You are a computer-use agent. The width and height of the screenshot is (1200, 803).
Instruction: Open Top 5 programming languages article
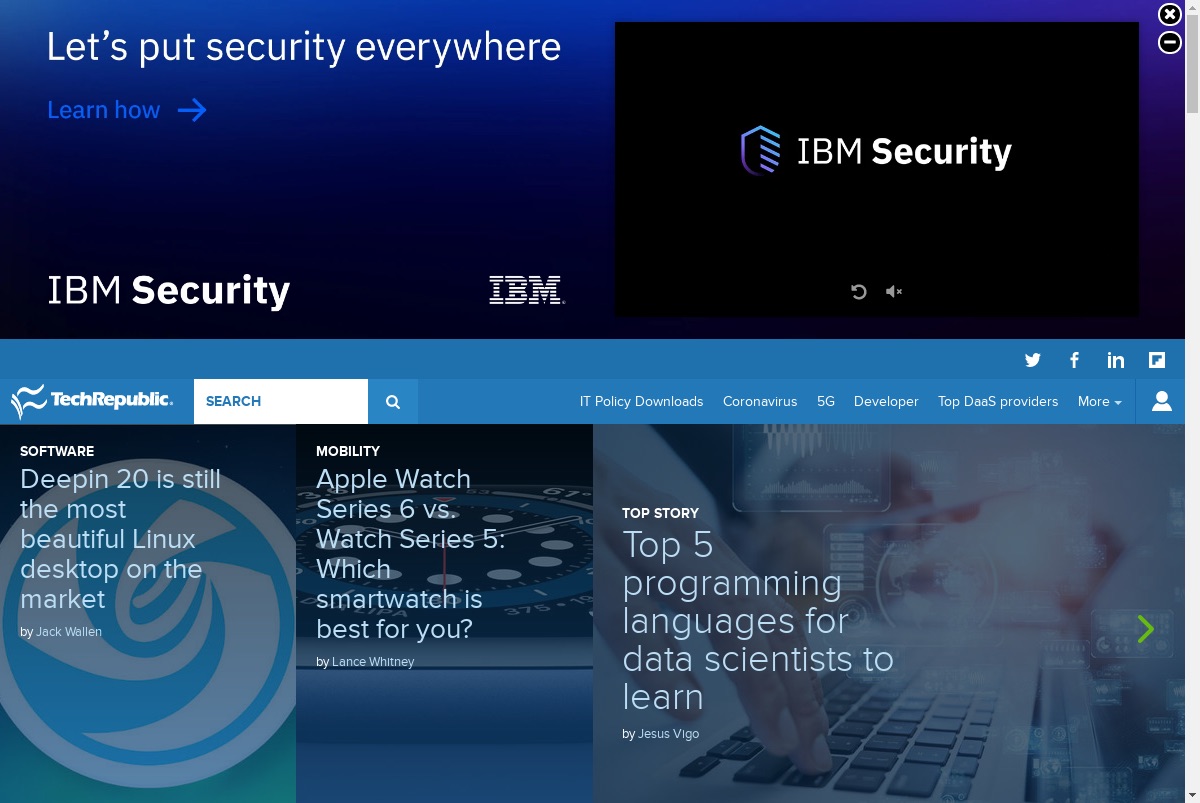pyautogui.click(x=757, y=620)
